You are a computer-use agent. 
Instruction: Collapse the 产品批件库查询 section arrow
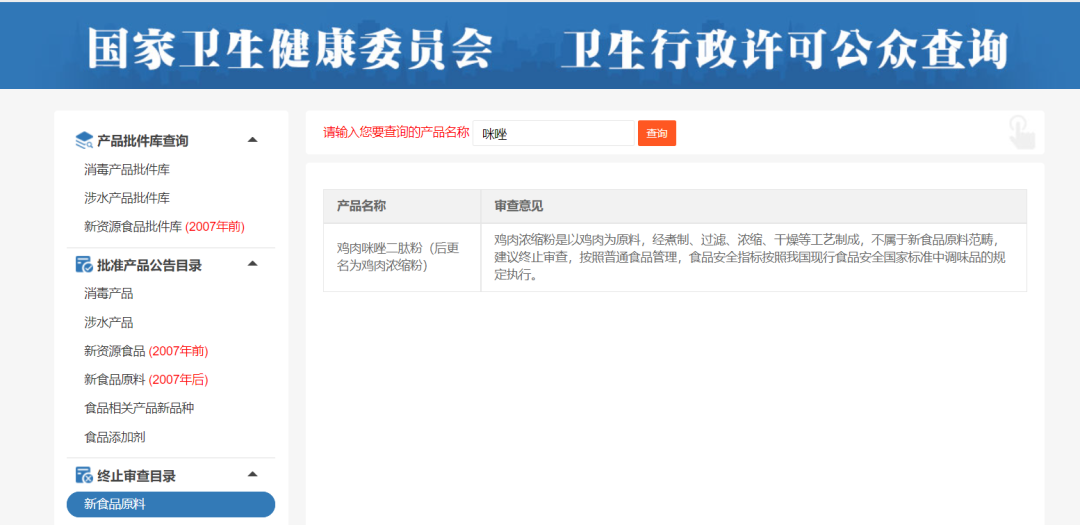(x=253, y=140)
